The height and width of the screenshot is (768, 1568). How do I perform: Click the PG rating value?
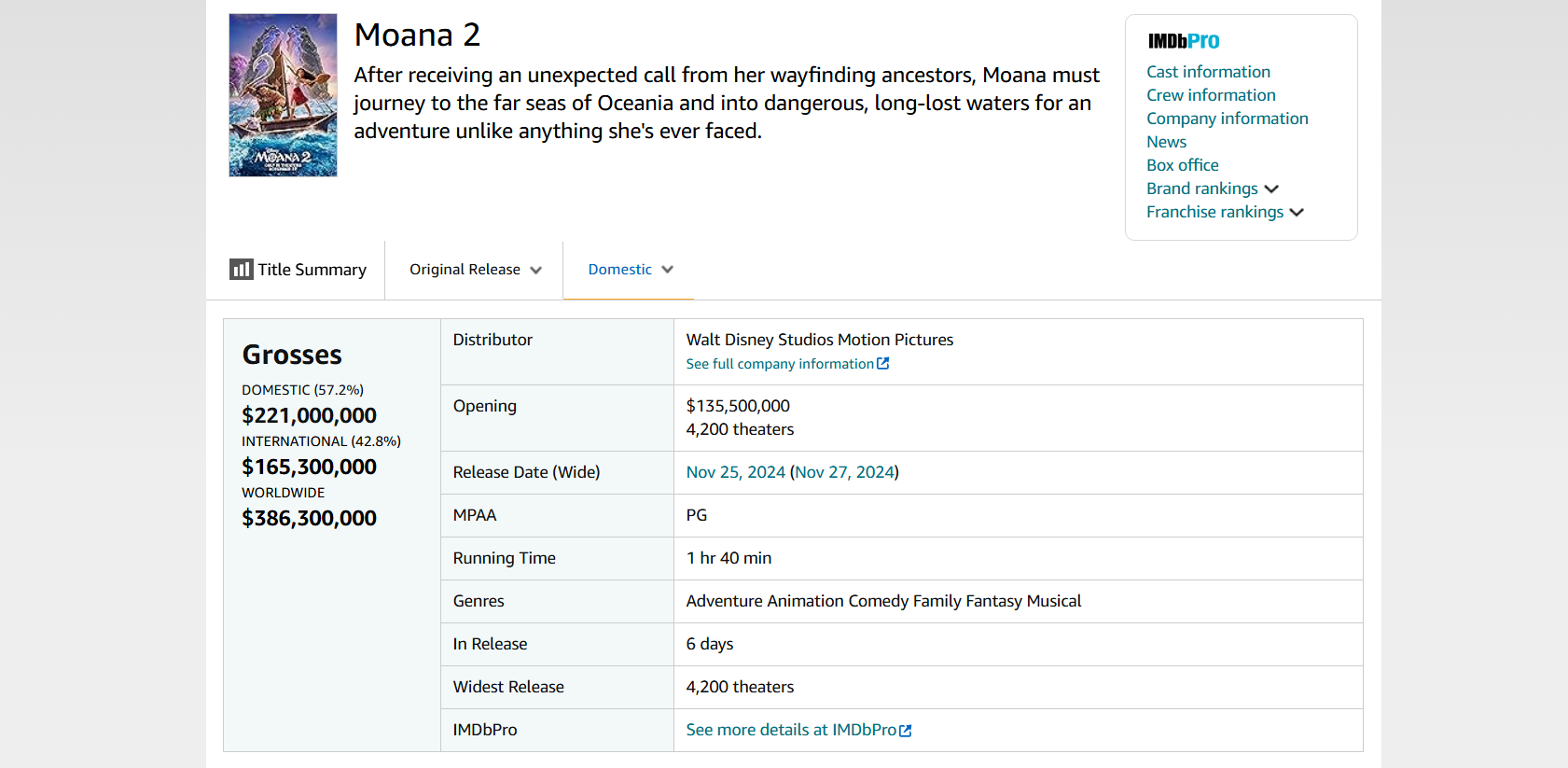pyautogui.click(x=697, y=515)
